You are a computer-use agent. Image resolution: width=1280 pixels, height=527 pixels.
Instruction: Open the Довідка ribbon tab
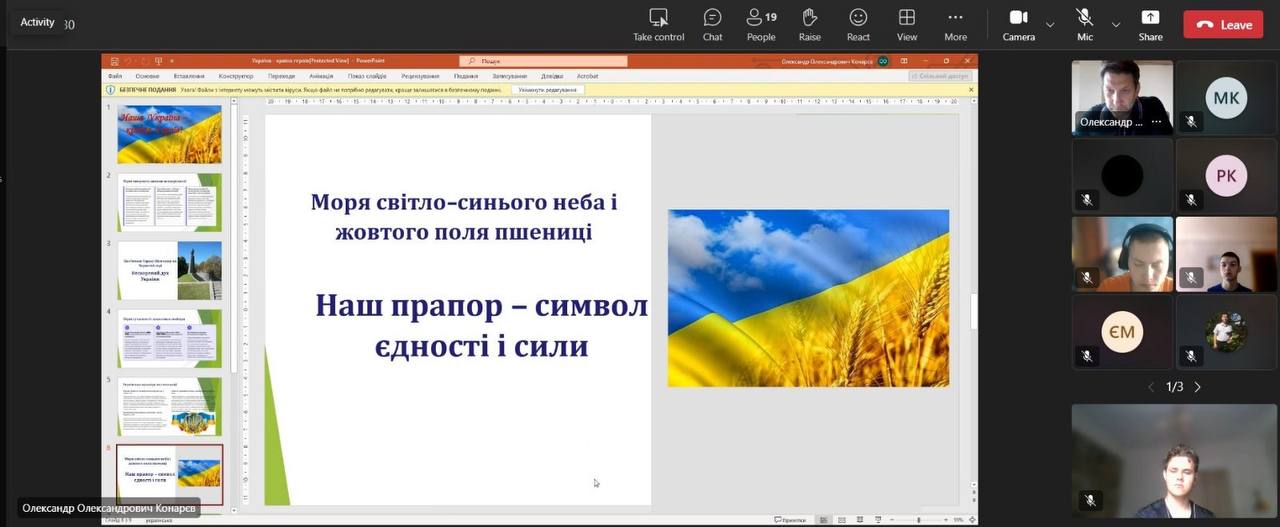coord(552,76)
